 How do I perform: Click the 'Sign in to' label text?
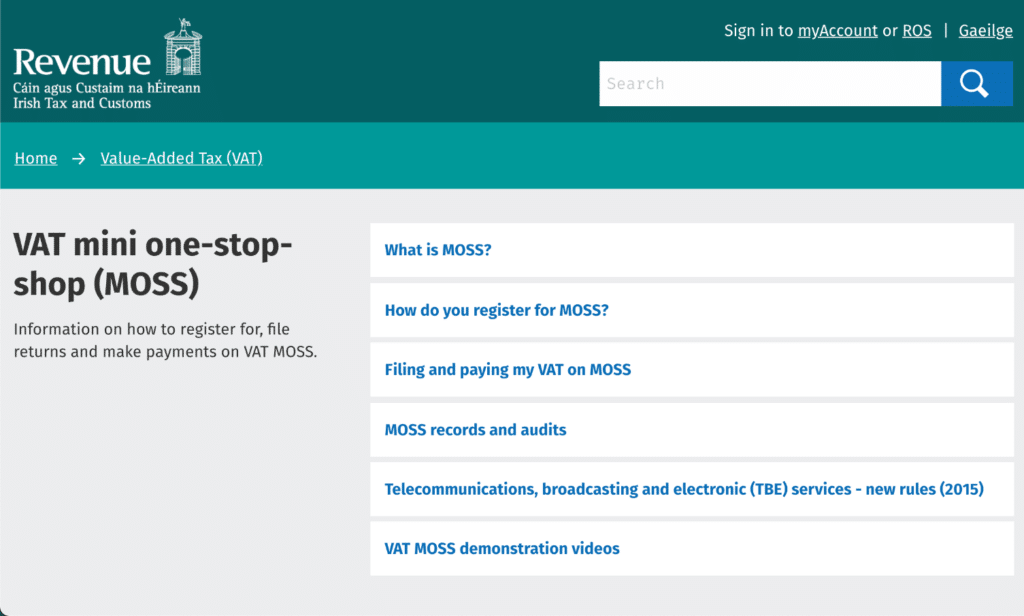pos(759,31)
